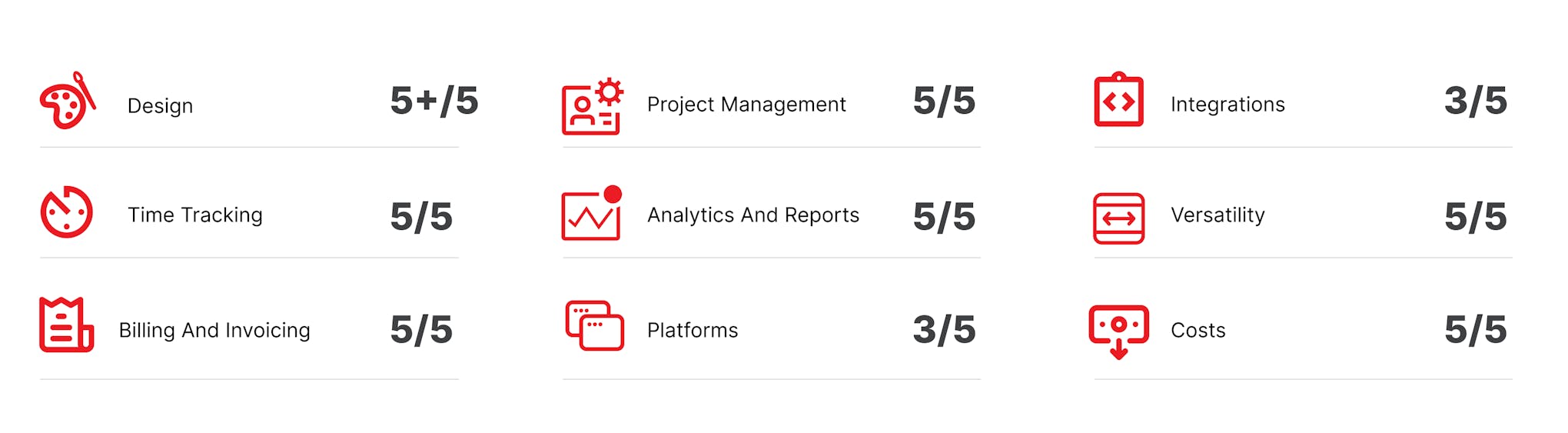The width and height of the screenshot is (1568, 433).
Task: Click the Integrations code clipboard icon
Action: [1118, 101]
